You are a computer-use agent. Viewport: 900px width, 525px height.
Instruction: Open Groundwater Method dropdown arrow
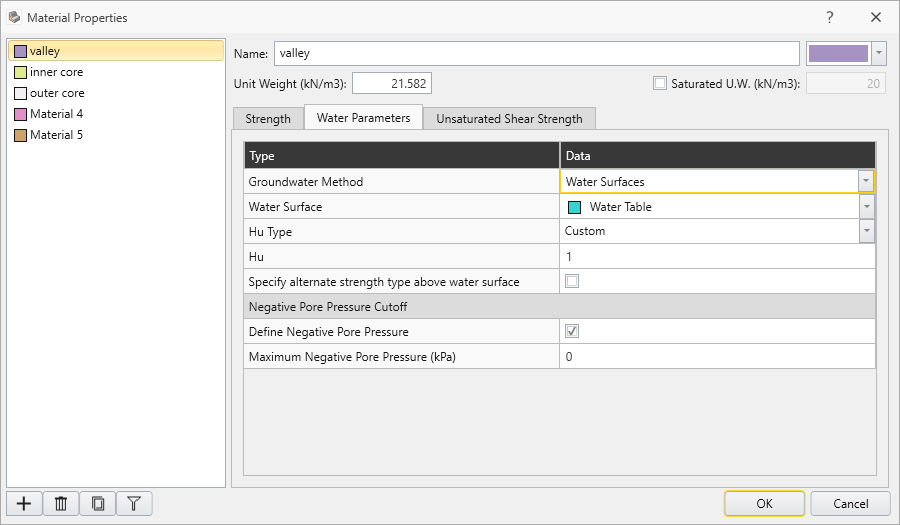[x=866, y=181]
